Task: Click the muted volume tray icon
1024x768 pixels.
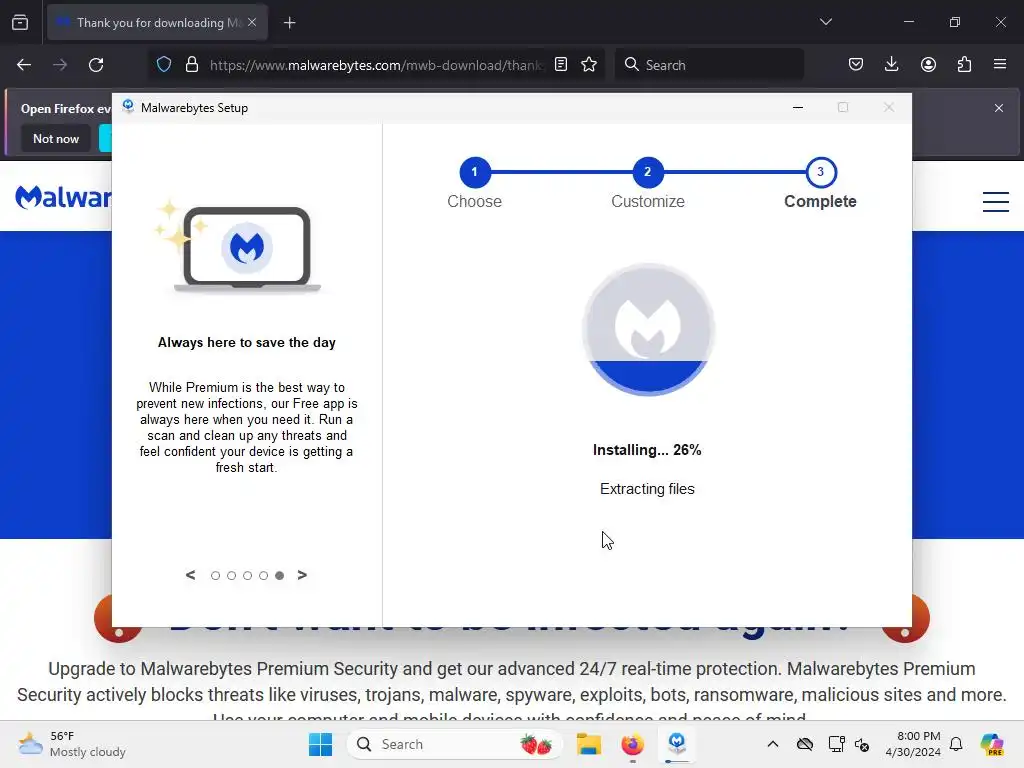Action: tap(862, 744)
